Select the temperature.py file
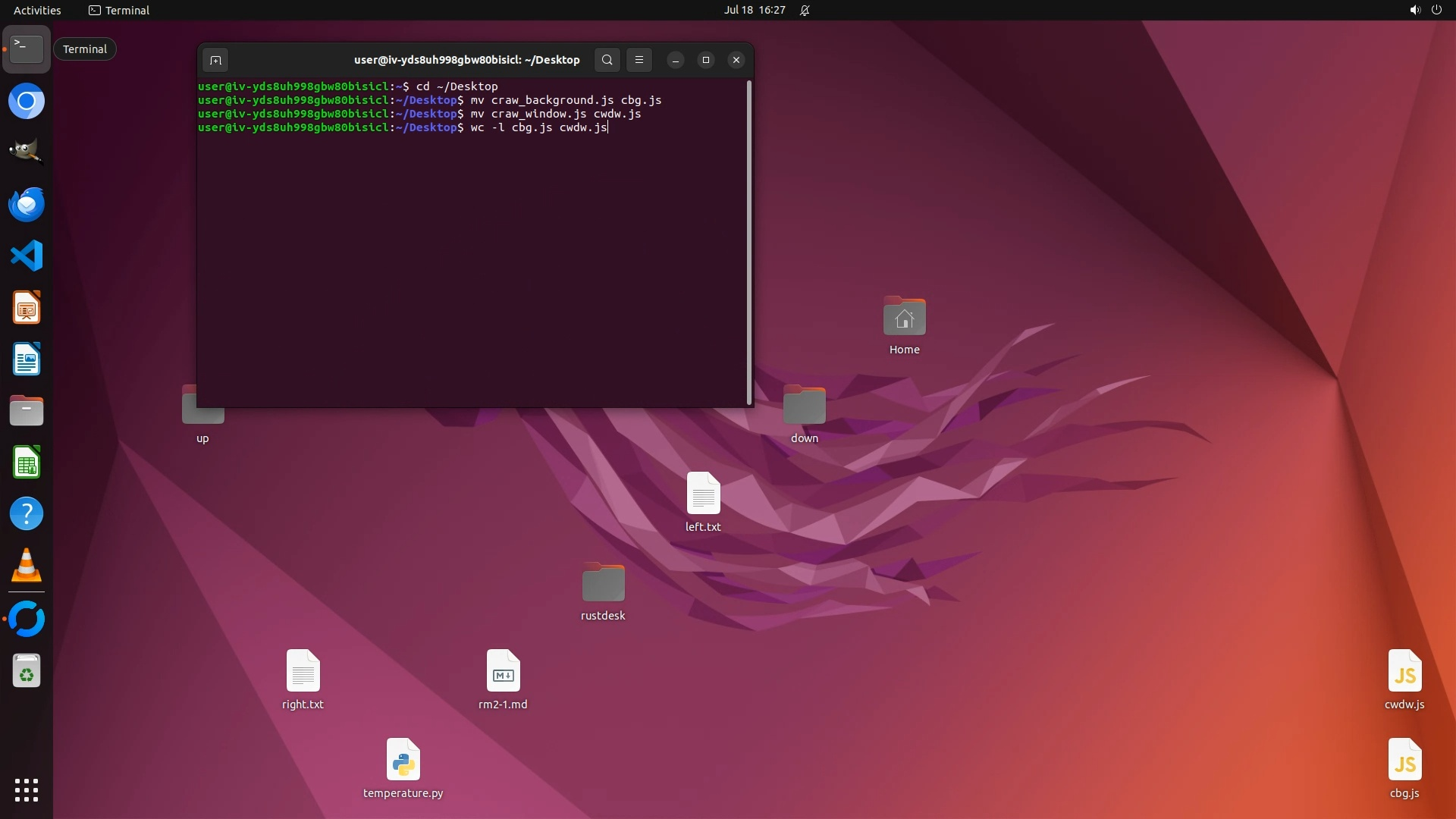The image size is (1456, 819). coord(403,761)
